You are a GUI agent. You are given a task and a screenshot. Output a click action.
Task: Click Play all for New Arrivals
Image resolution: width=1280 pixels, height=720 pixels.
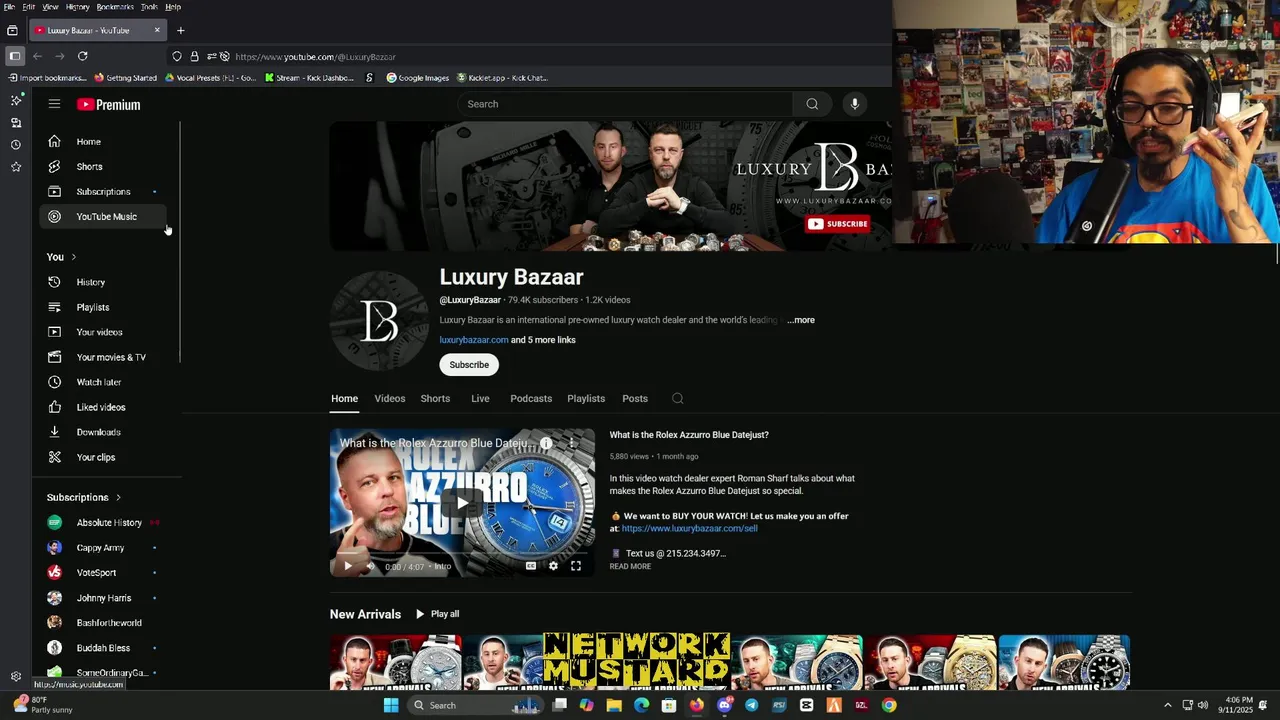point(438,614)
